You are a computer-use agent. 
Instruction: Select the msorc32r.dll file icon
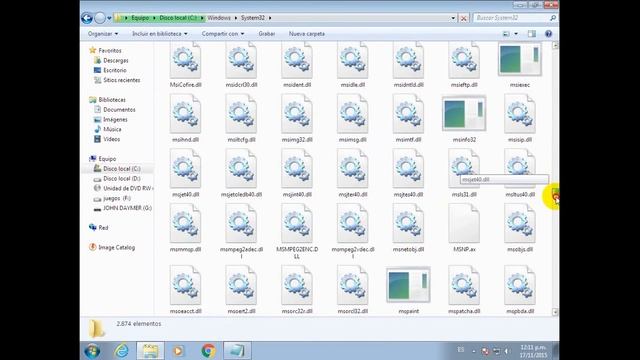297,285
